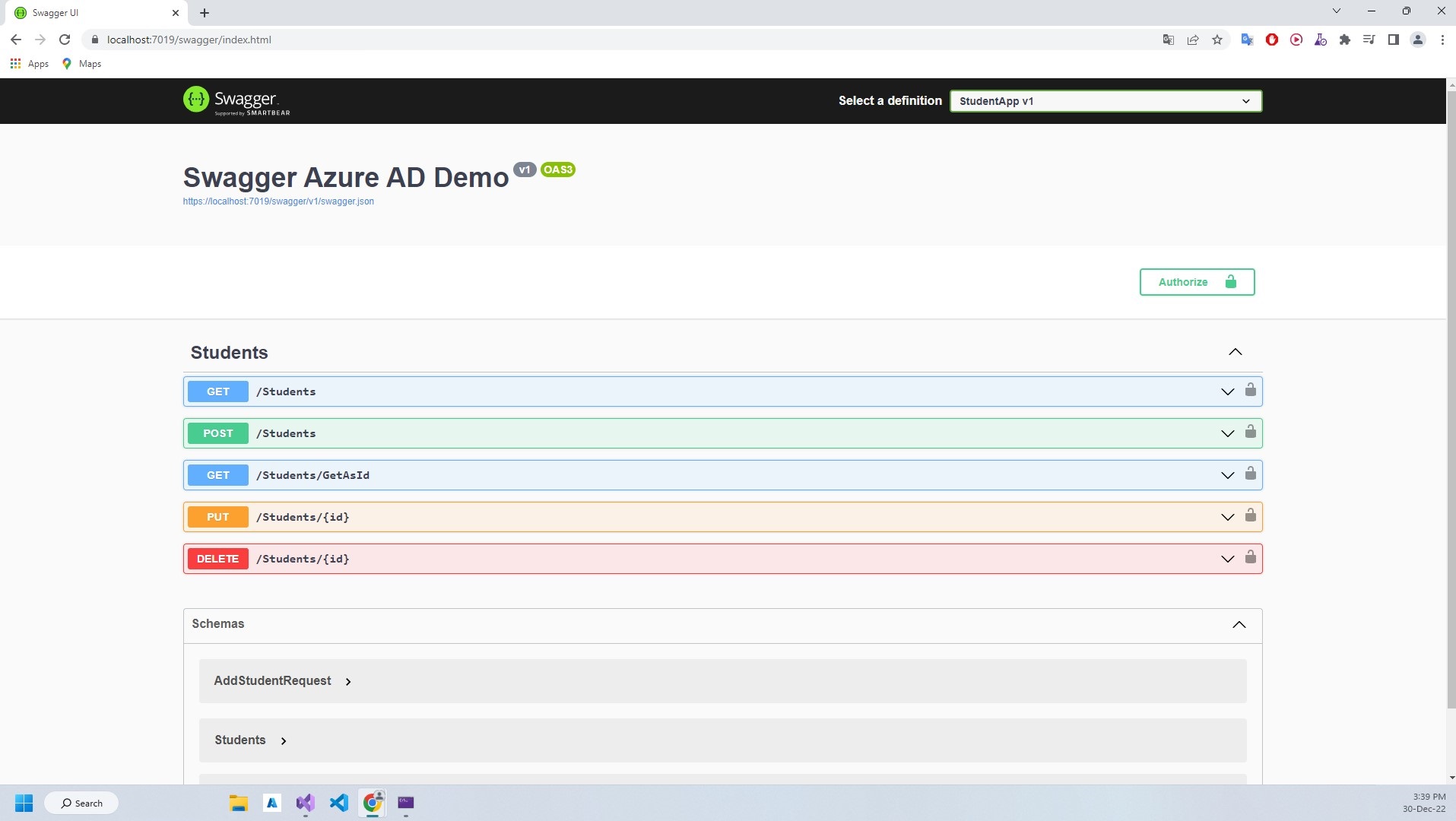Click the lock icon on GET /Students row
1456x821 pixels.
pyautogui.click(x=1250, y=390)
